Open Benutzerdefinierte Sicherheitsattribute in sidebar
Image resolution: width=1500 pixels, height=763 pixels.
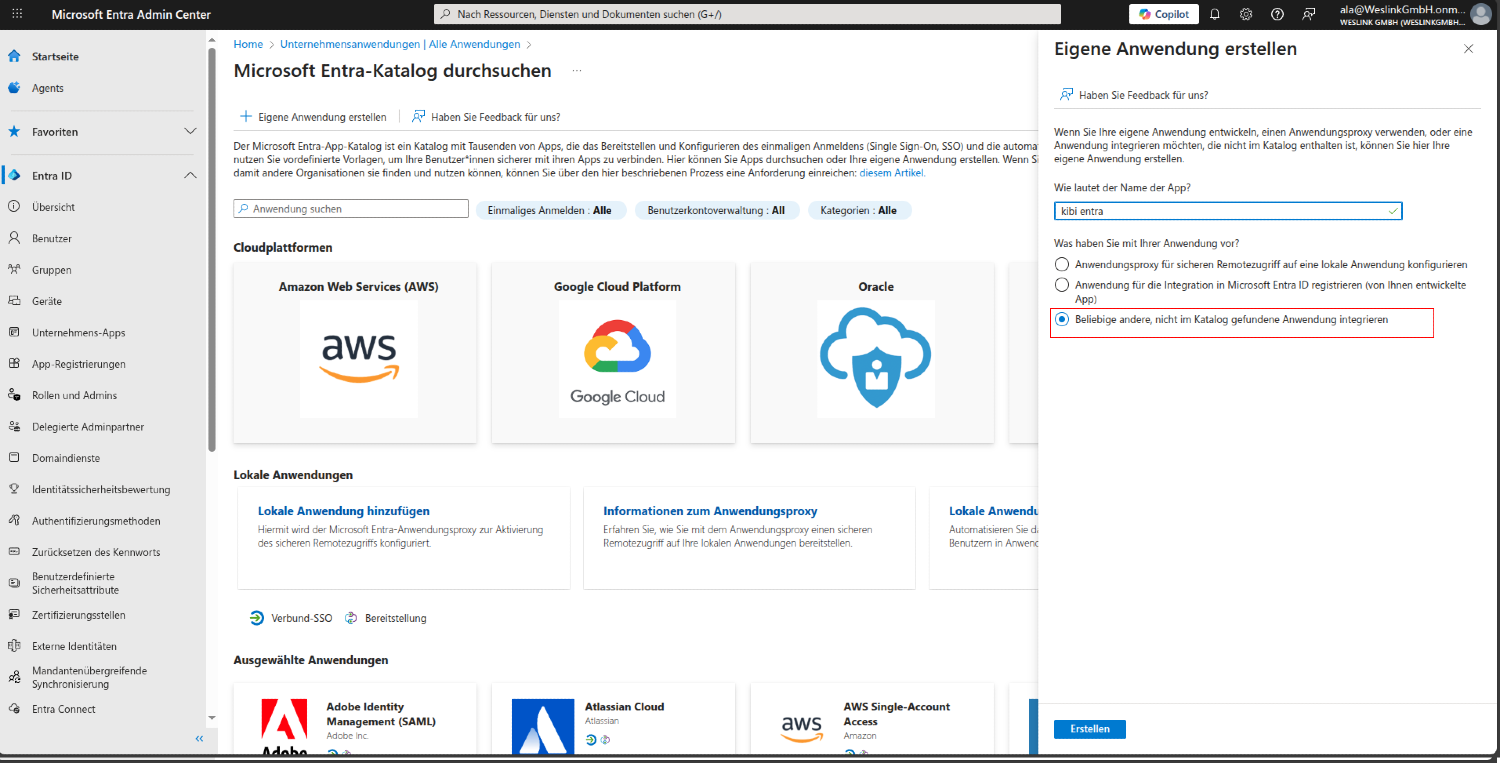76,583
